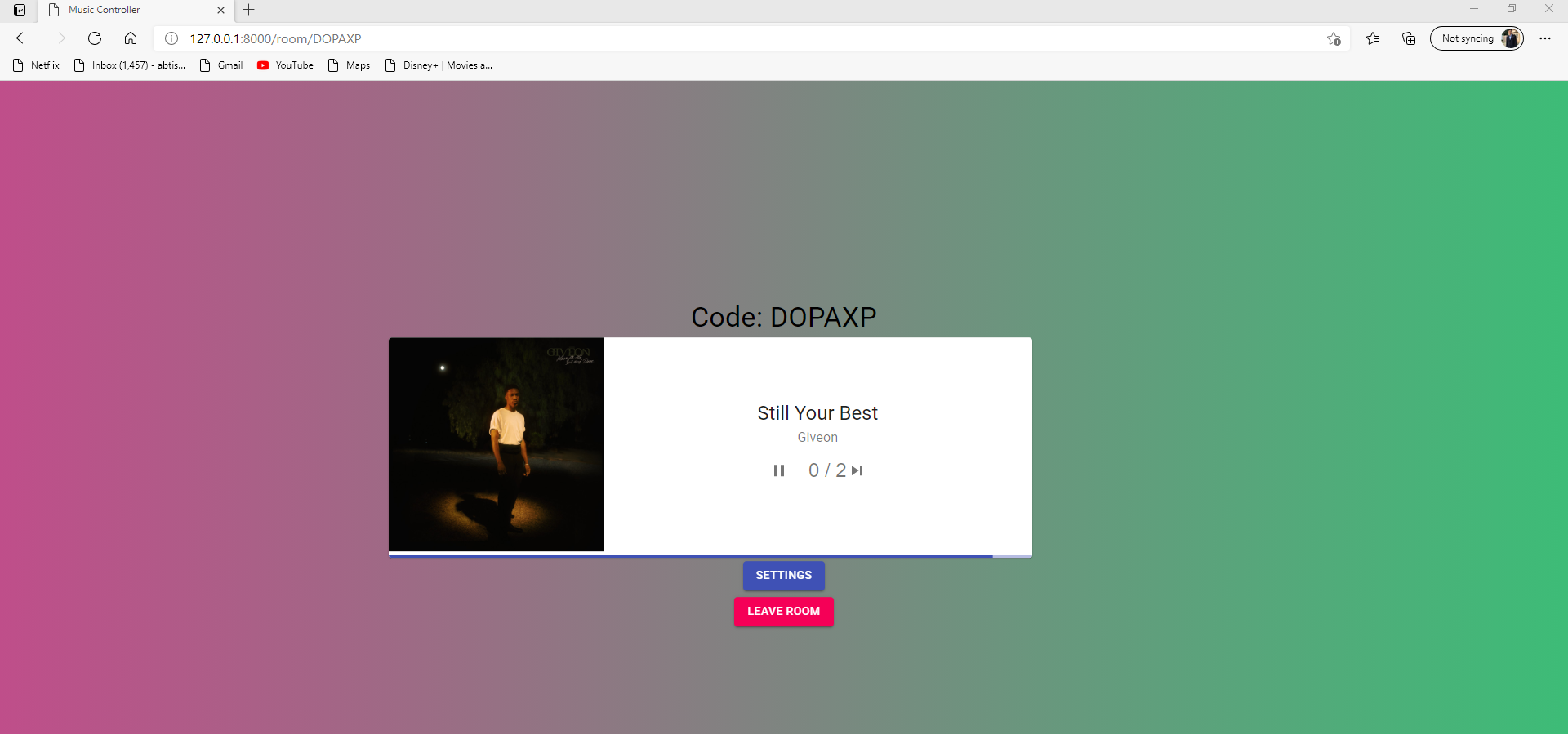
Task: Open the Gmail bookmark
Action: tap(221, 65)
